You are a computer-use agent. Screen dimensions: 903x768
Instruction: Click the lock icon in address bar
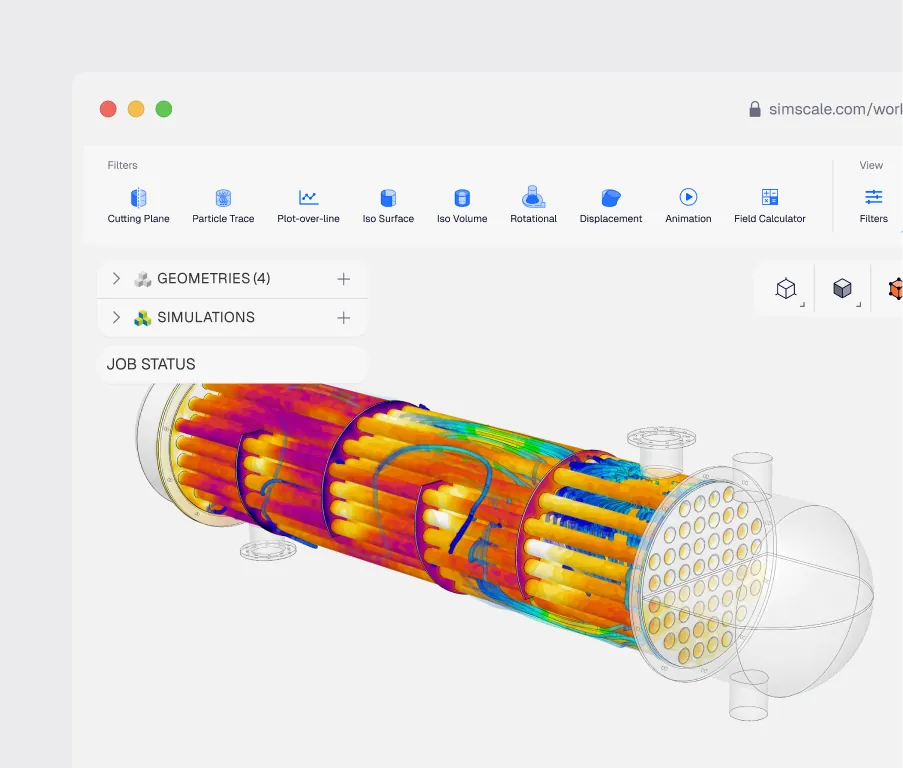[754, 109]
